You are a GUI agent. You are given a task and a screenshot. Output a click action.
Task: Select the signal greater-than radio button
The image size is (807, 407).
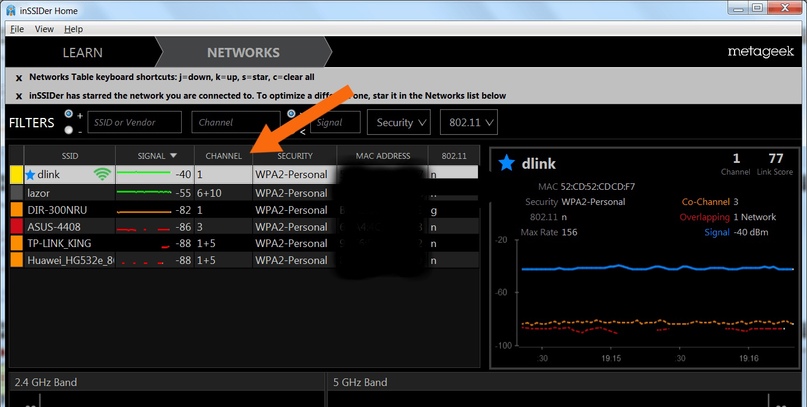click(x=291, y=114)
